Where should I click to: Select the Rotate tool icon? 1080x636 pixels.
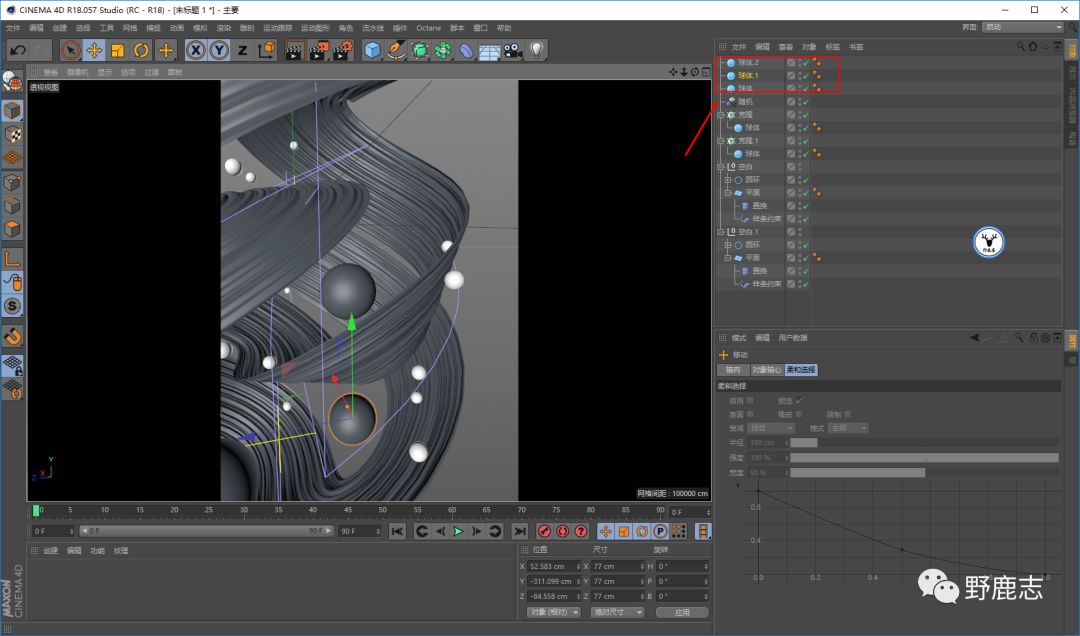click(141, 50)
